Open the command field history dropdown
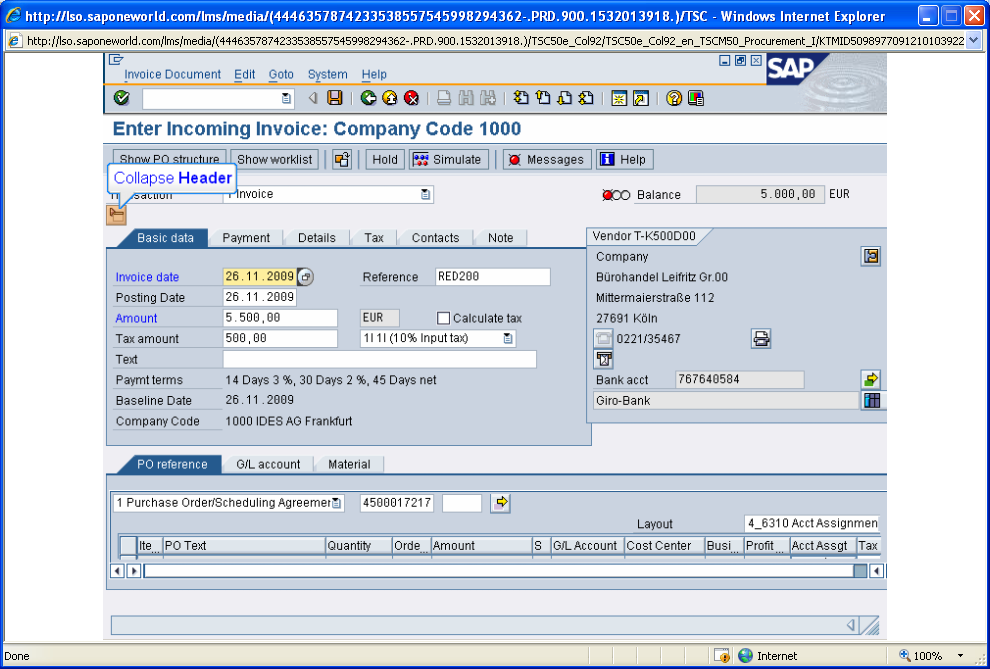 click(x=286, y=98)
